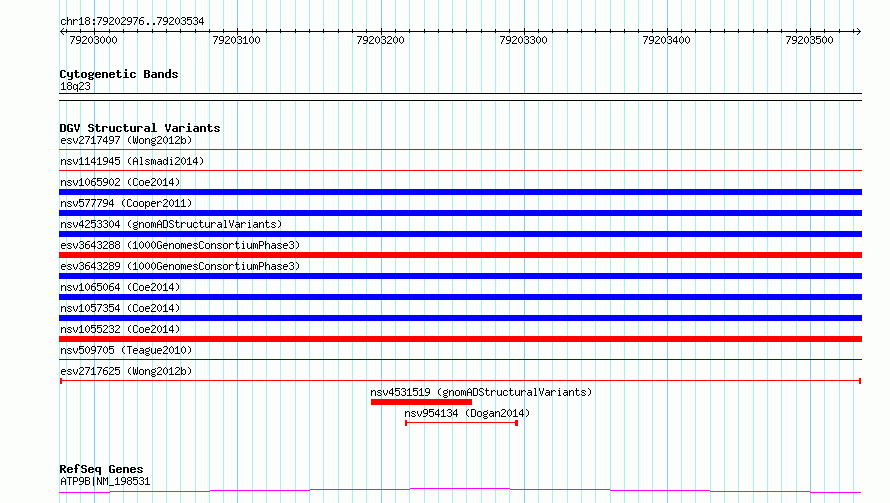
Task: Click the esv2717497 (Wong2012b) variant label
Action: (x=126, y=140)
